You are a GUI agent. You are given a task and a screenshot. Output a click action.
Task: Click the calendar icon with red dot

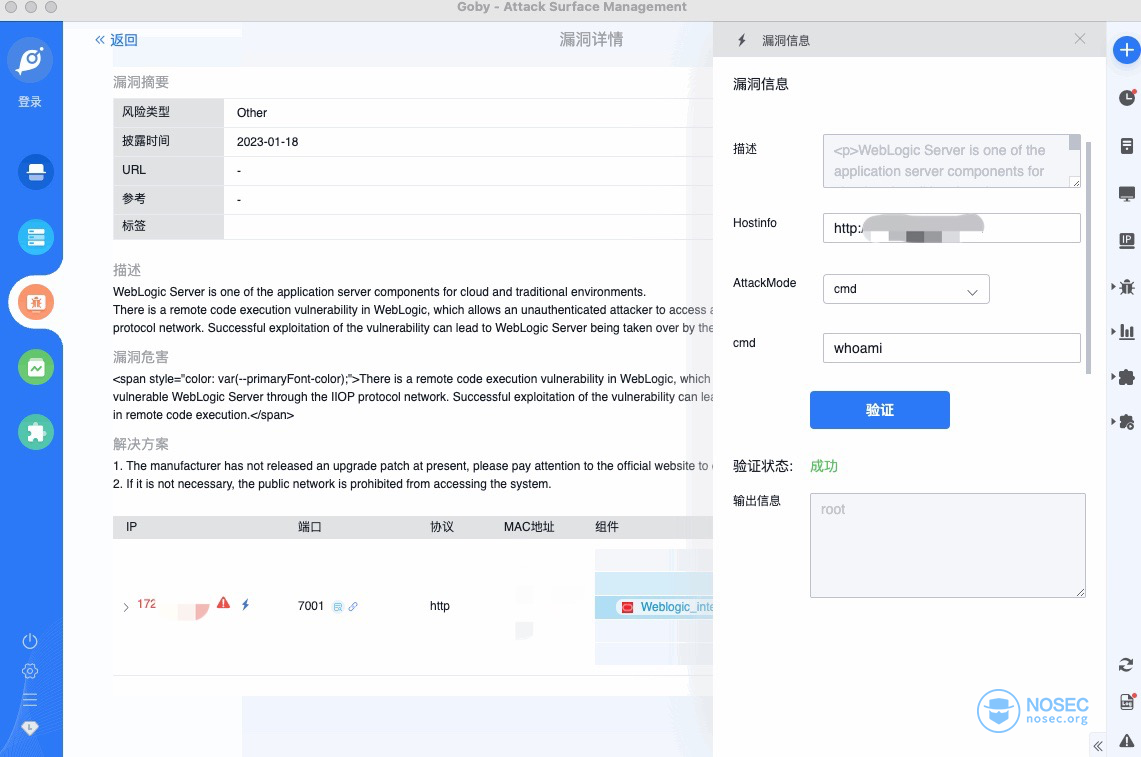pos(1126,702)
